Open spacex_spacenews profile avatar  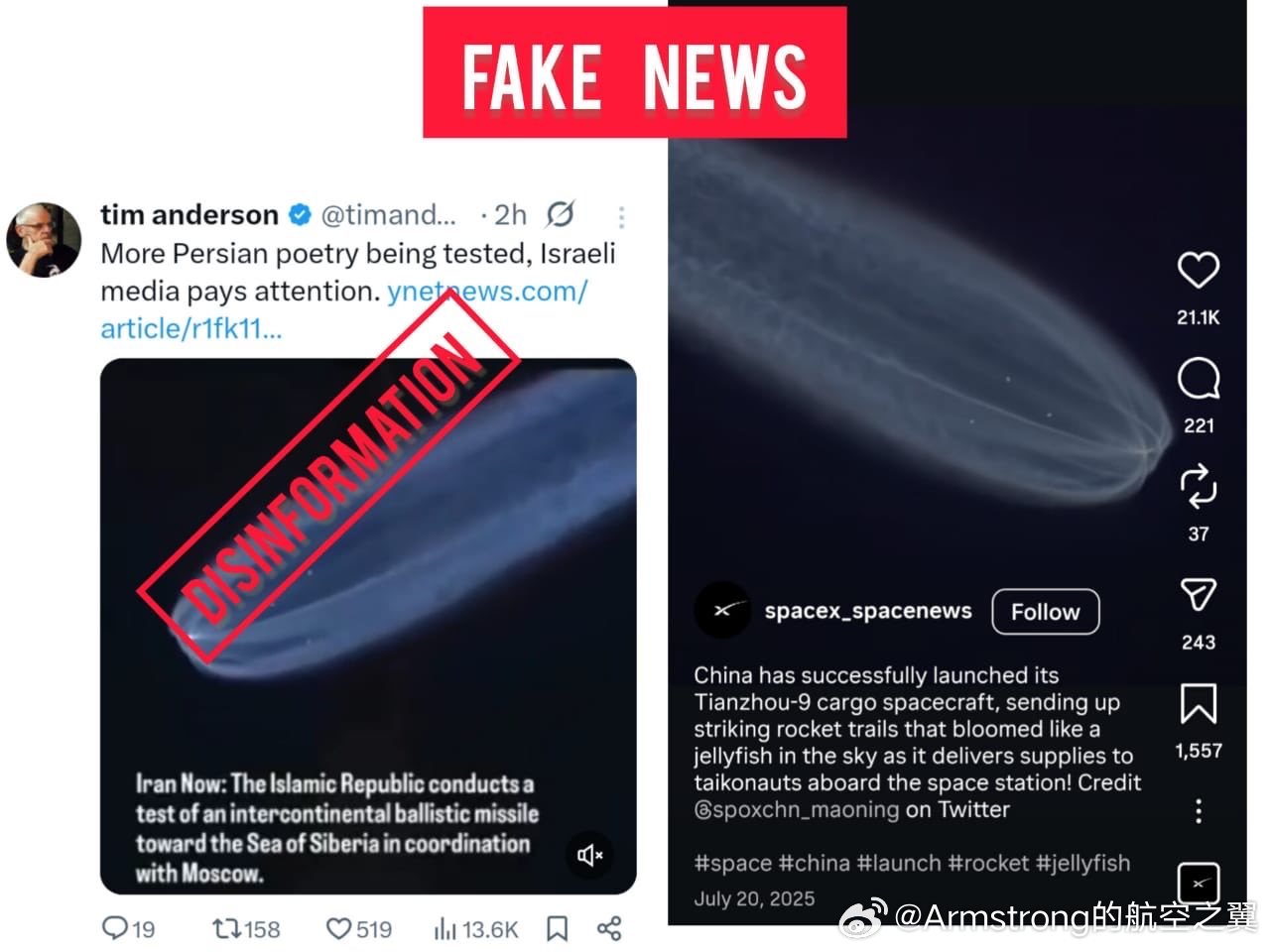(721, 610)
